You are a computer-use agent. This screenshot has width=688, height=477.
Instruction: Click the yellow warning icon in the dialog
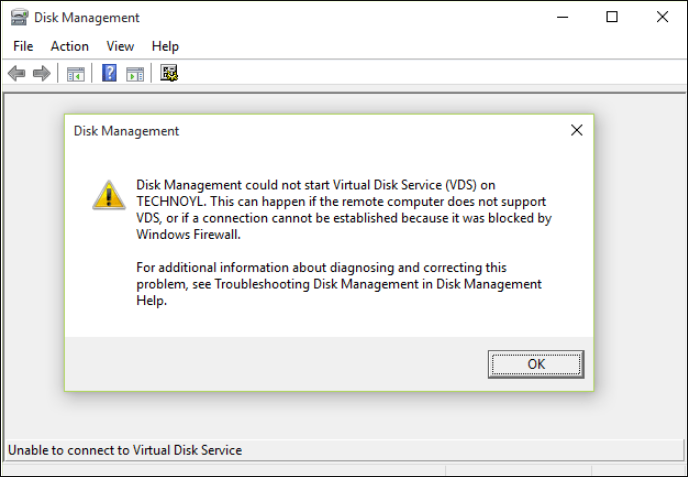tap(109, 194)
